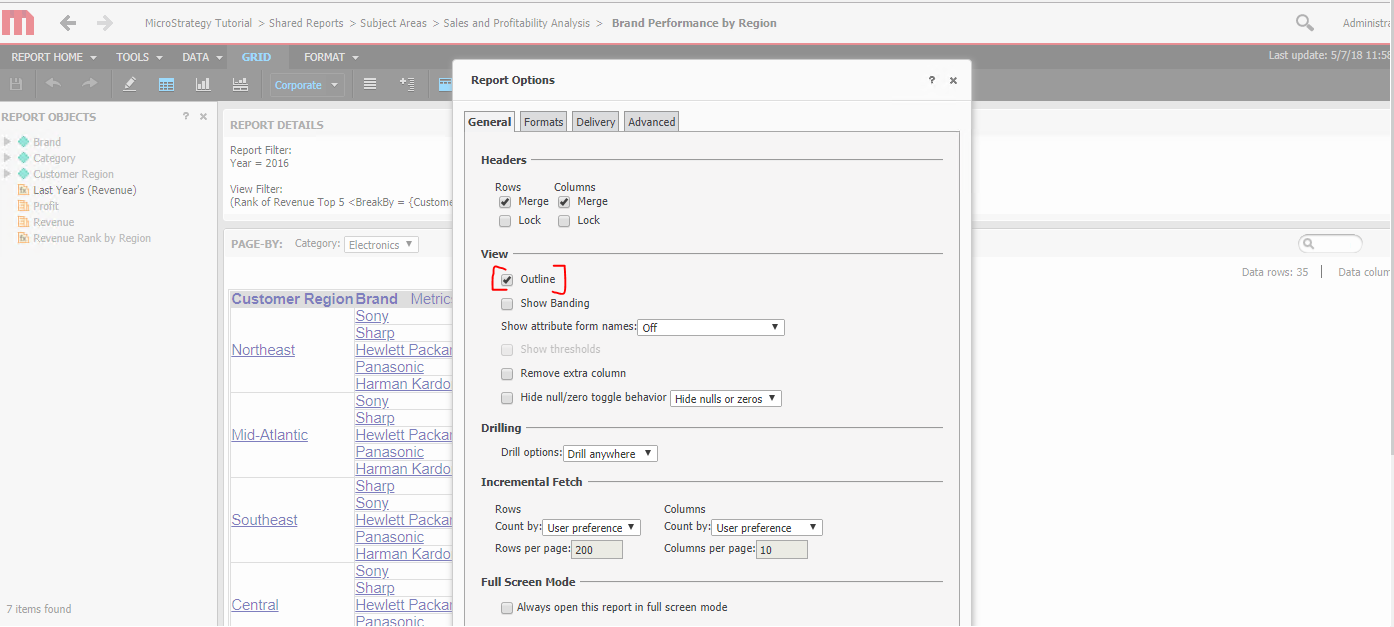Click the Undo arrow in the toolbar

[52, 84]
